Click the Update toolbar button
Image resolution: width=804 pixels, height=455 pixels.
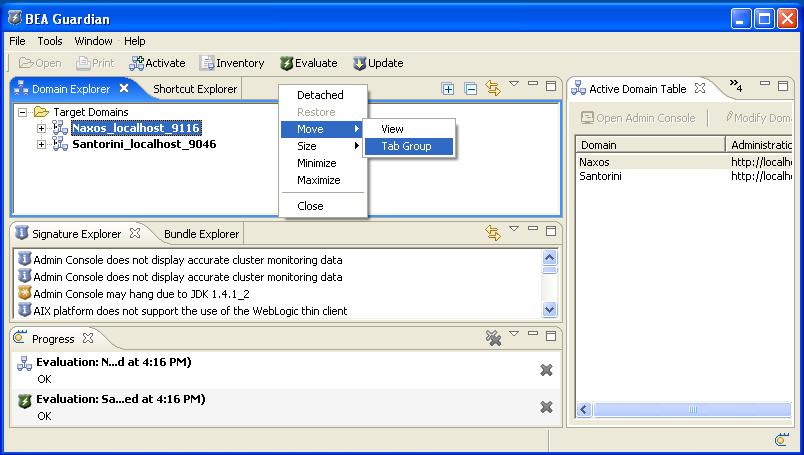[x=378, y=63]
